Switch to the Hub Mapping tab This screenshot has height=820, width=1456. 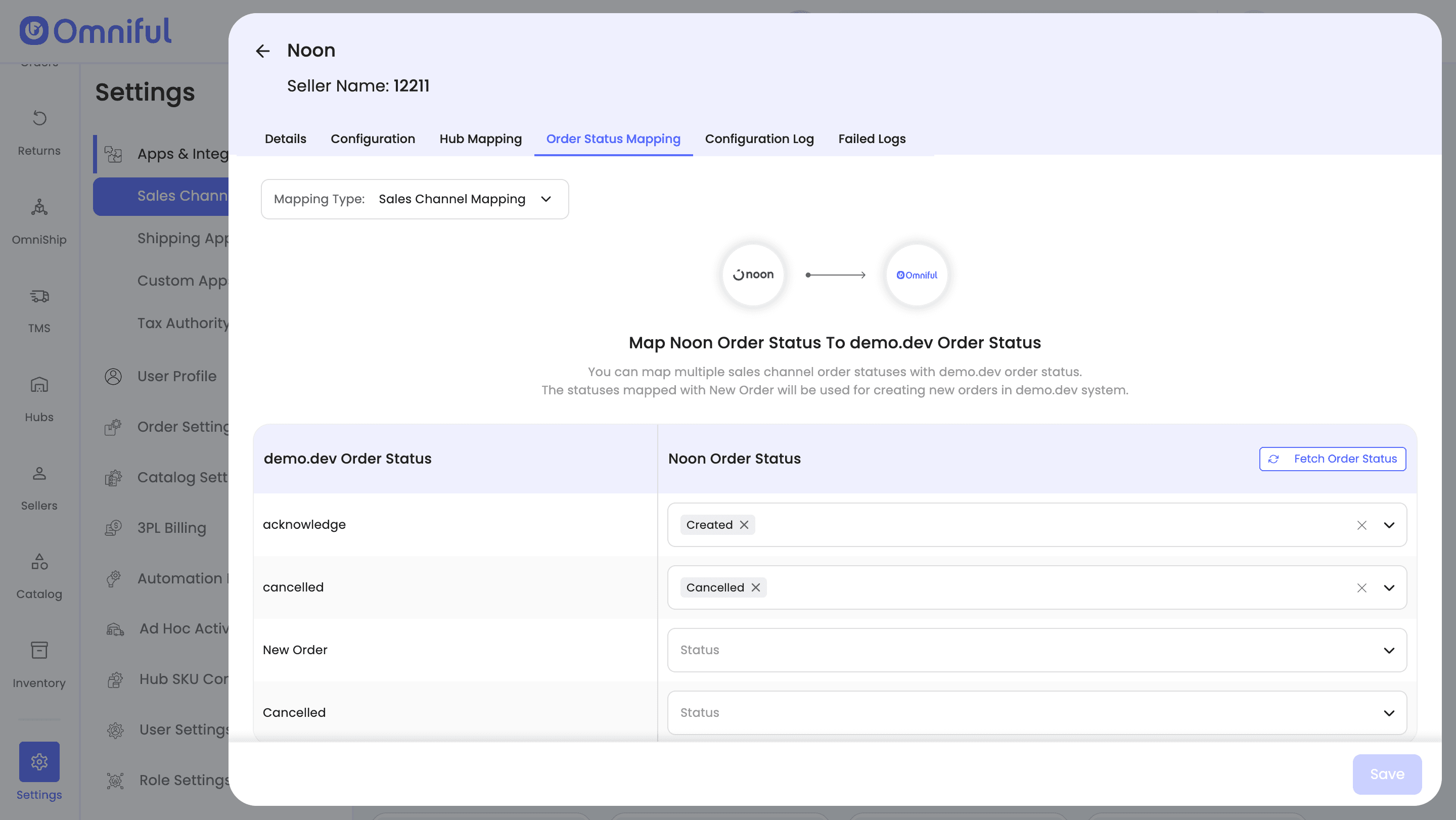click(480, 139)
